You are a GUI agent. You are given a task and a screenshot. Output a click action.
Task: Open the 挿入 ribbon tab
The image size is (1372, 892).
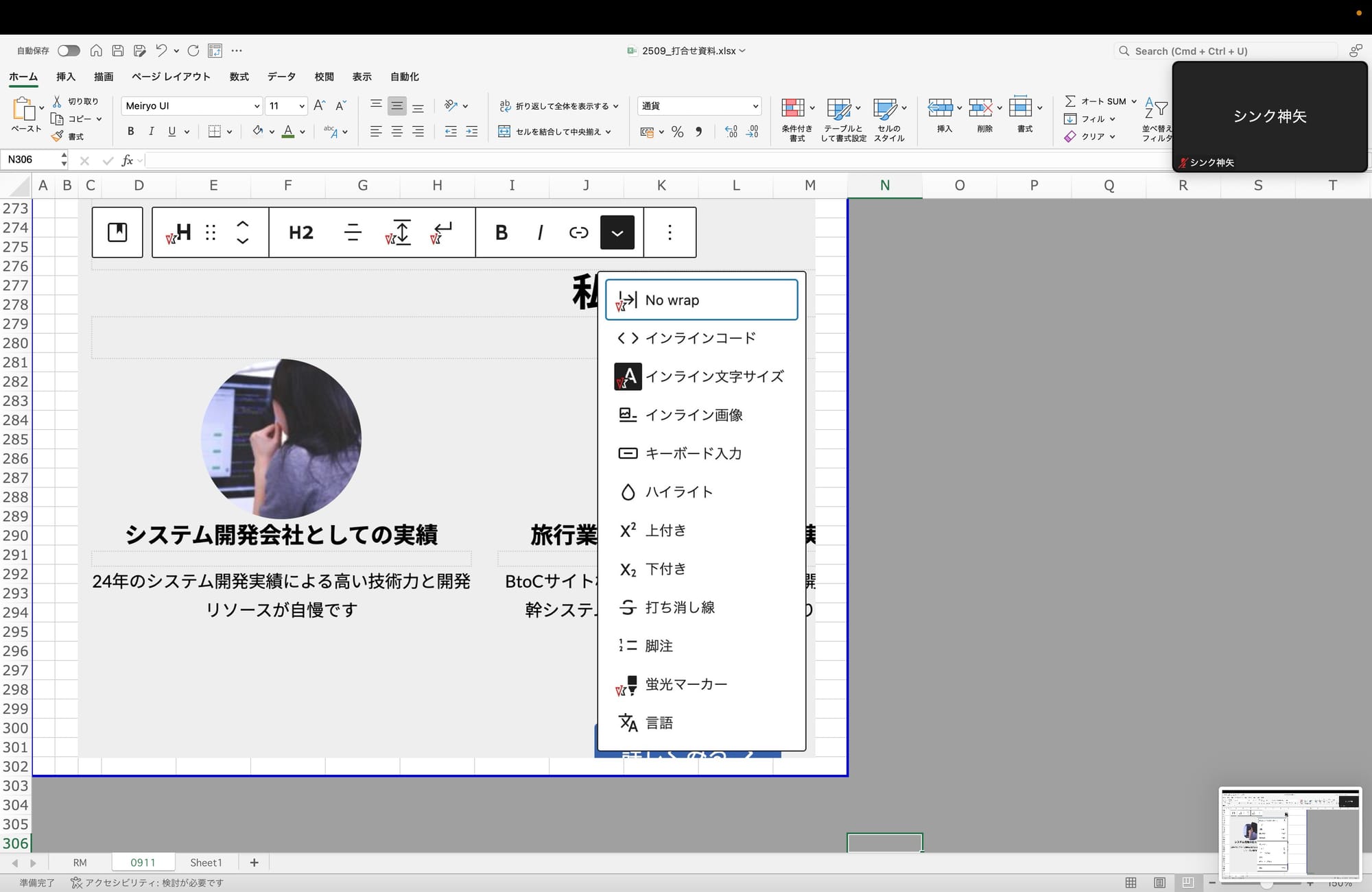[66, 77]
